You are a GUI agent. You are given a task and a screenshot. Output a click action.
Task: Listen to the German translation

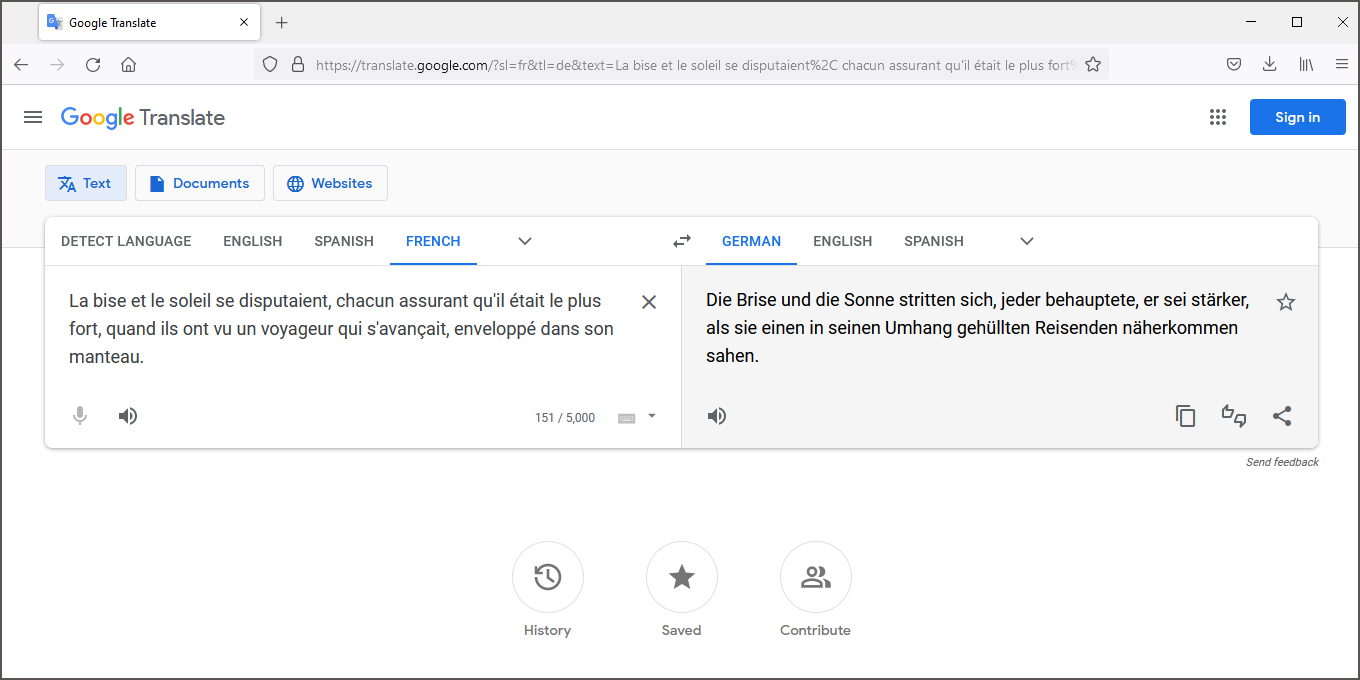click(x=717, y=416)
